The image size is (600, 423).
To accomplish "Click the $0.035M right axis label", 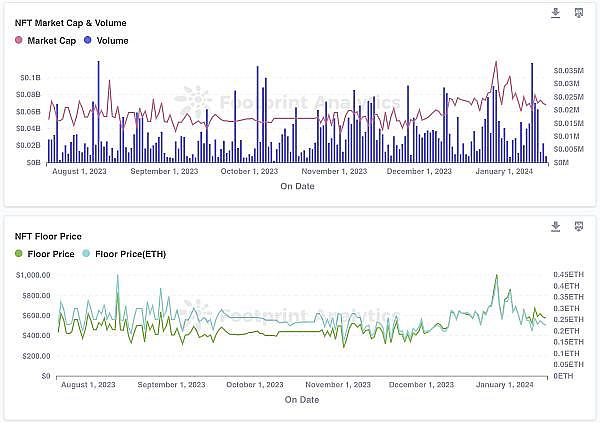I will click(x=568, y=71).
